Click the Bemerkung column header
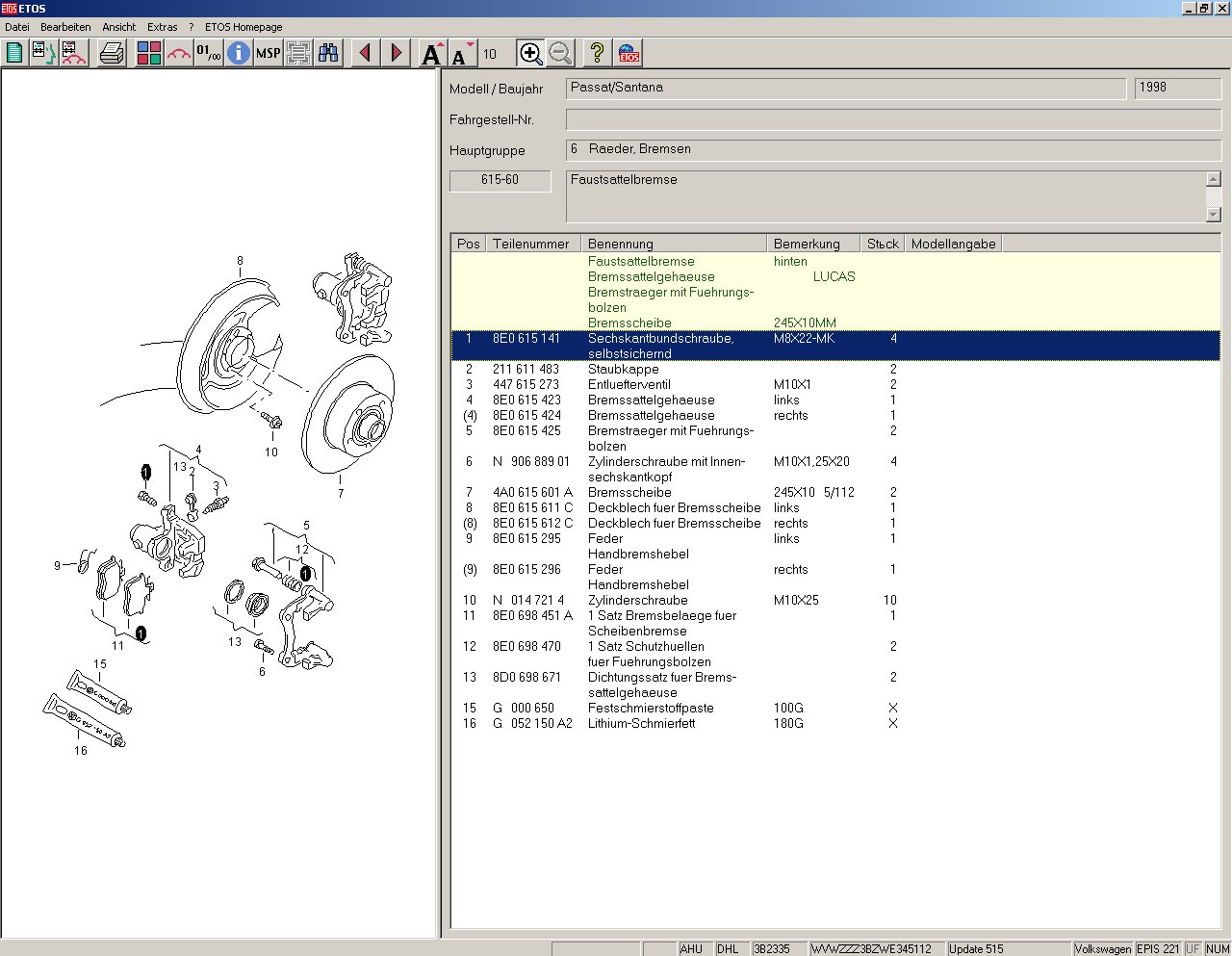 (x=813, y=244)
